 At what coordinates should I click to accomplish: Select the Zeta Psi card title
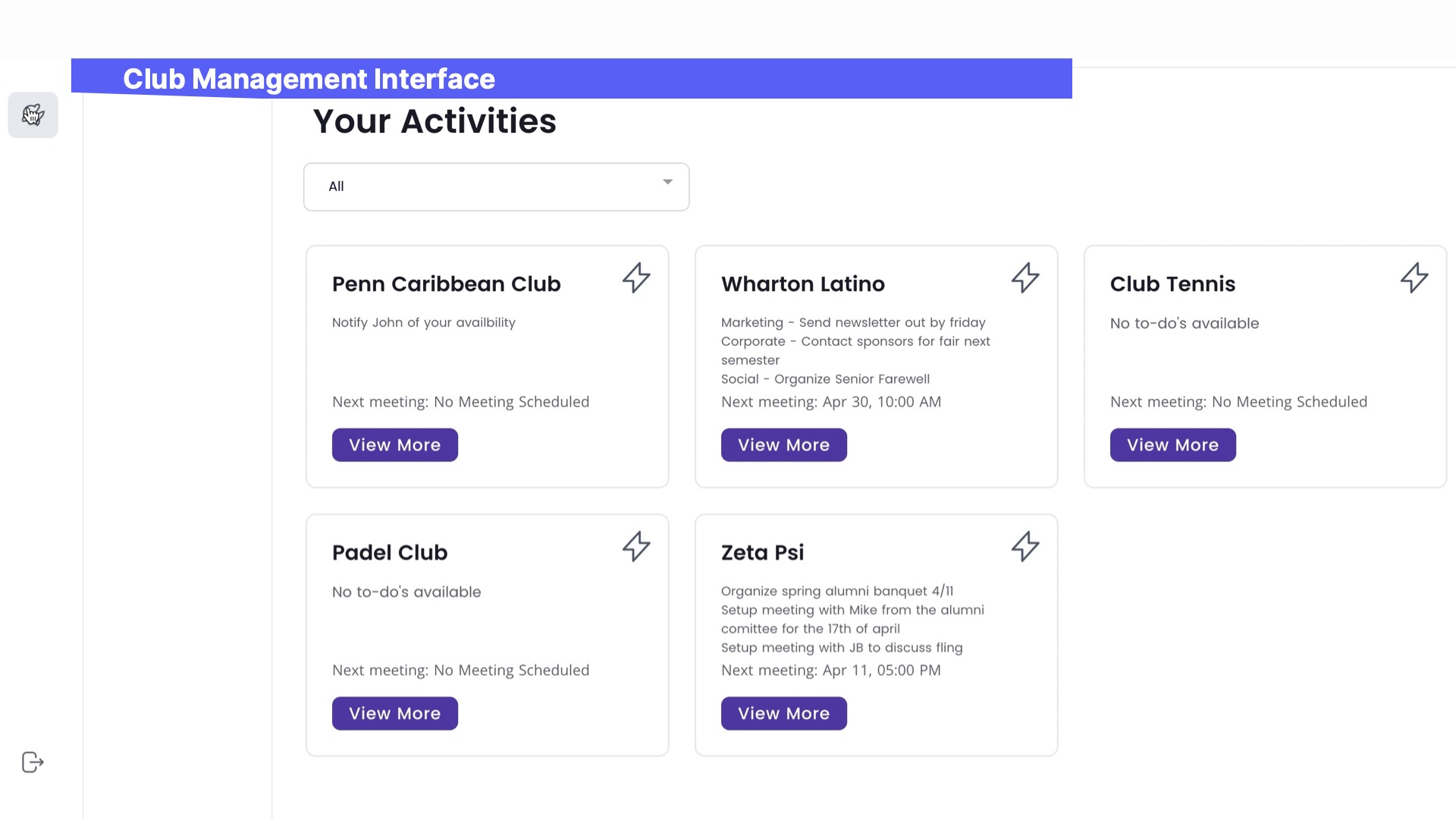[x=762, y=552]
